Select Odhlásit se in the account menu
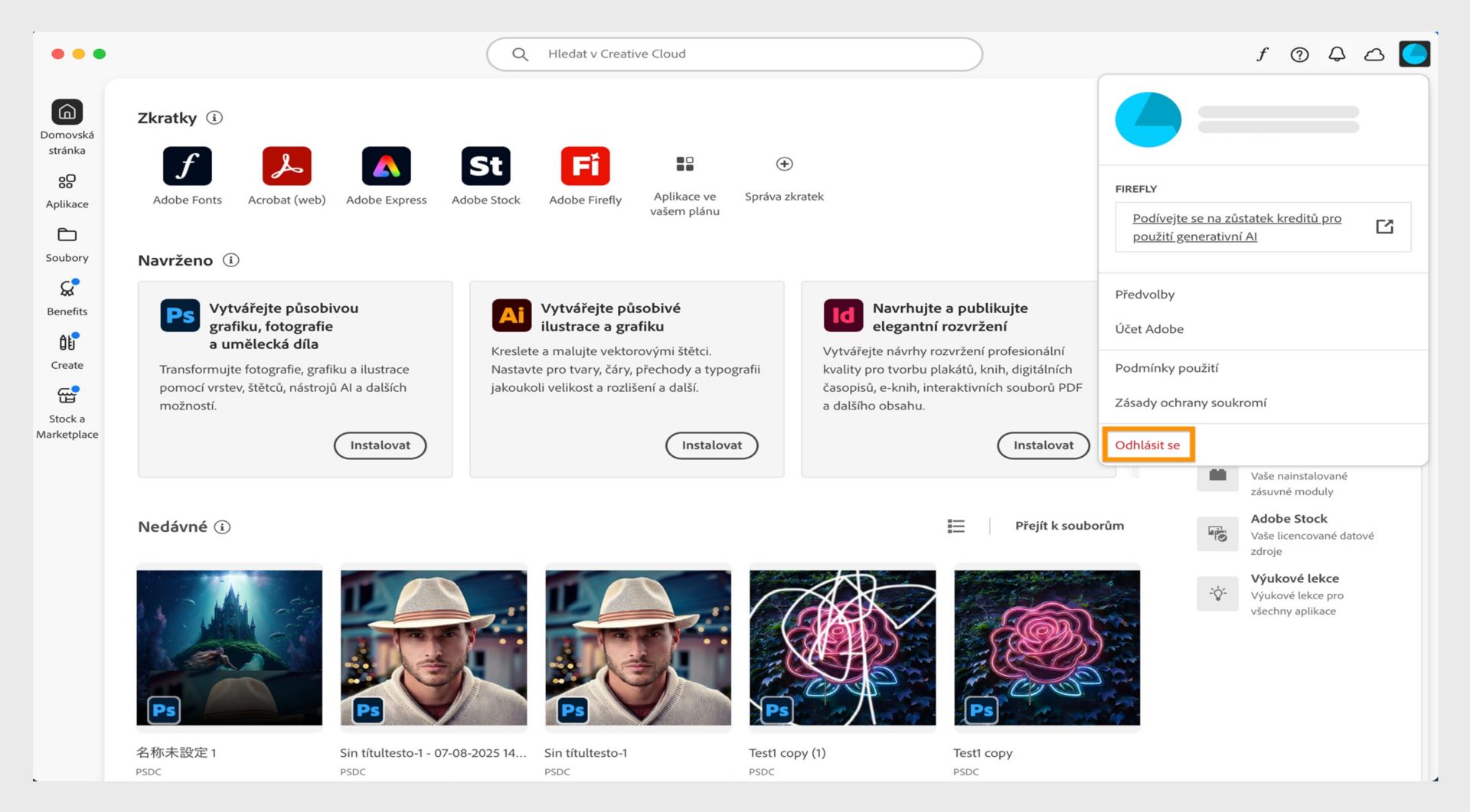 [x=1148, y=444]
